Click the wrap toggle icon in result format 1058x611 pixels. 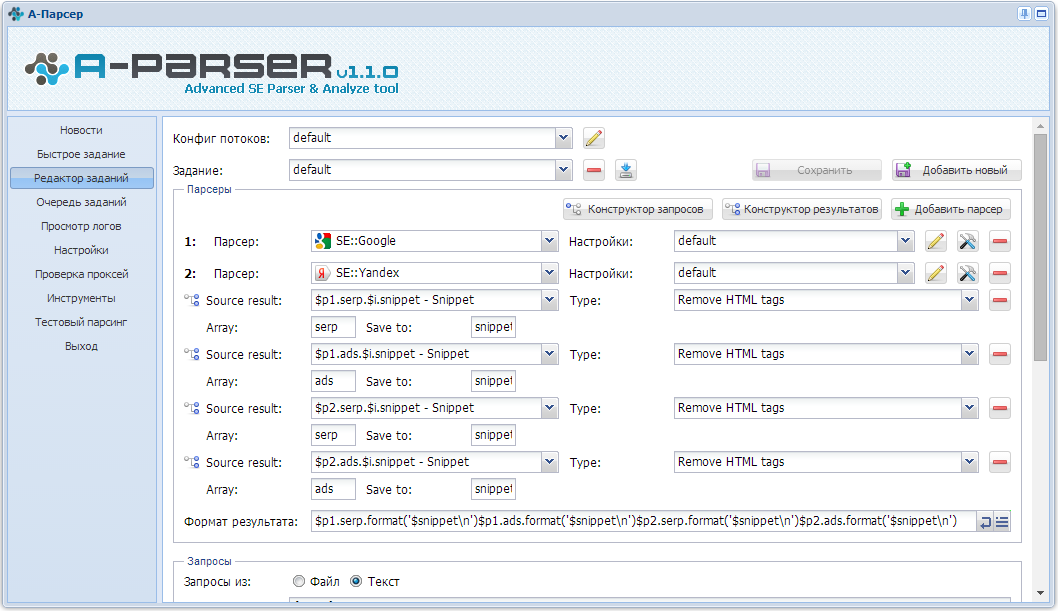pos(985,521)
